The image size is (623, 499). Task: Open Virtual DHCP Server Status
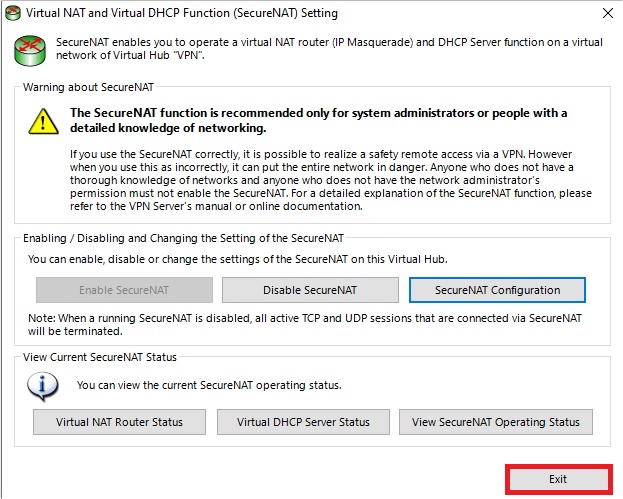[303, 422]
